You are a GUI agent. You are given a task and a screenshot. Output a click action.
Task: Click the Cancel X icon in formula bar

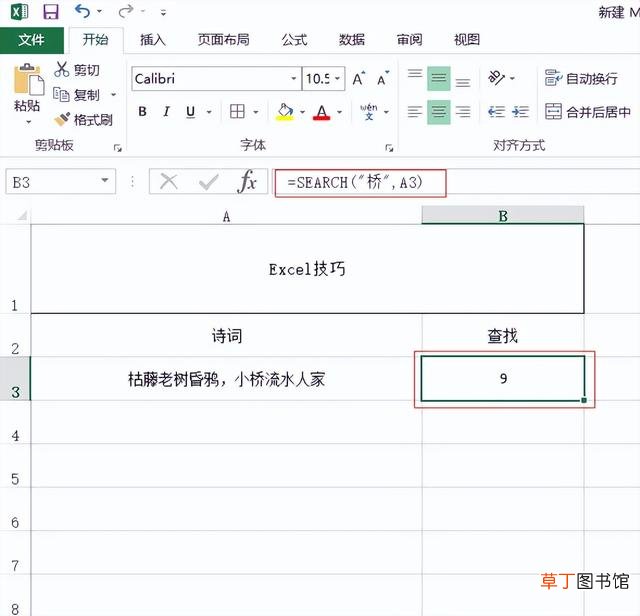[x=169, y=181]
